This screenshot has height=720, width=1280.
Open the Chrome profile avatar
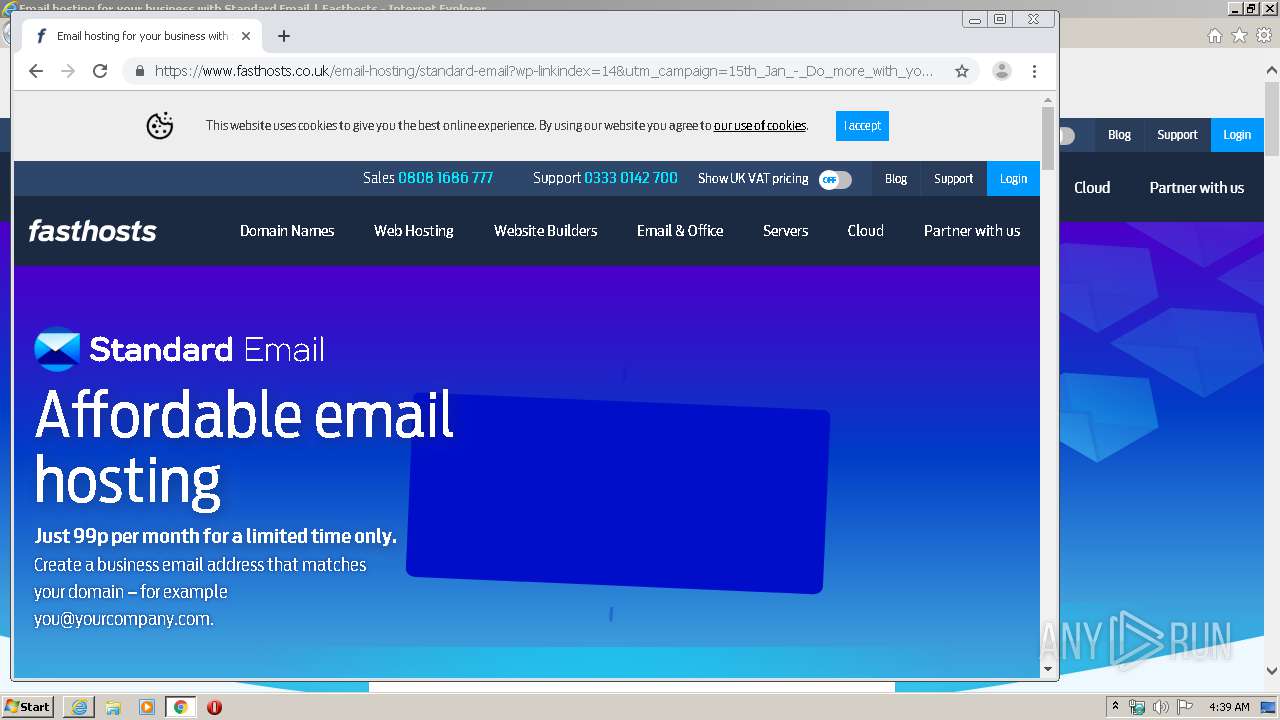[1001, 71]
